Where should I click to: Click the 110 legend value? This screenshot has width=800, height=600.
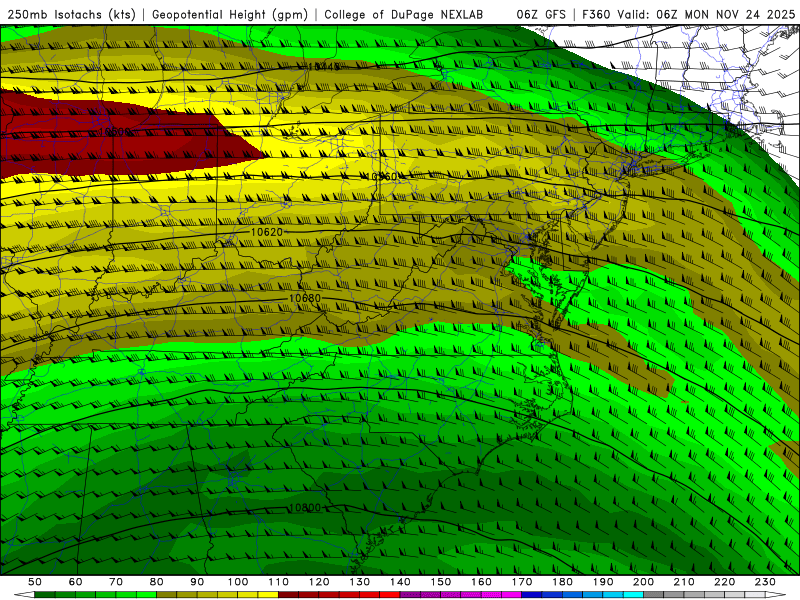coord(279,582)
